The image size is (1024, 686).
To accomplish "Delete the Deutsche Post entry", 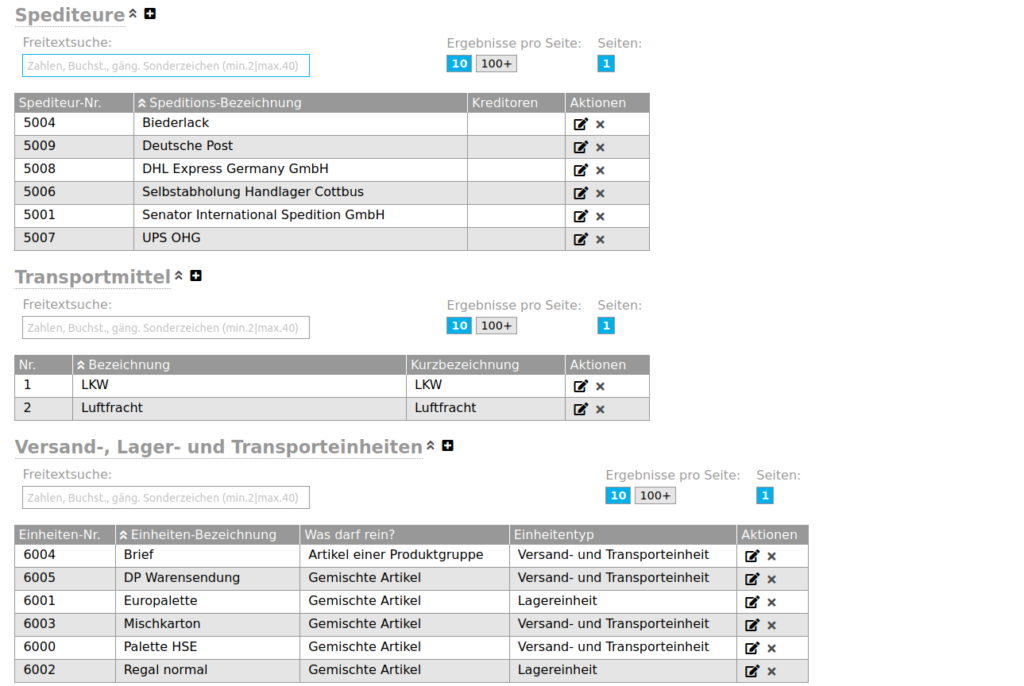I will tap(600, 148).
